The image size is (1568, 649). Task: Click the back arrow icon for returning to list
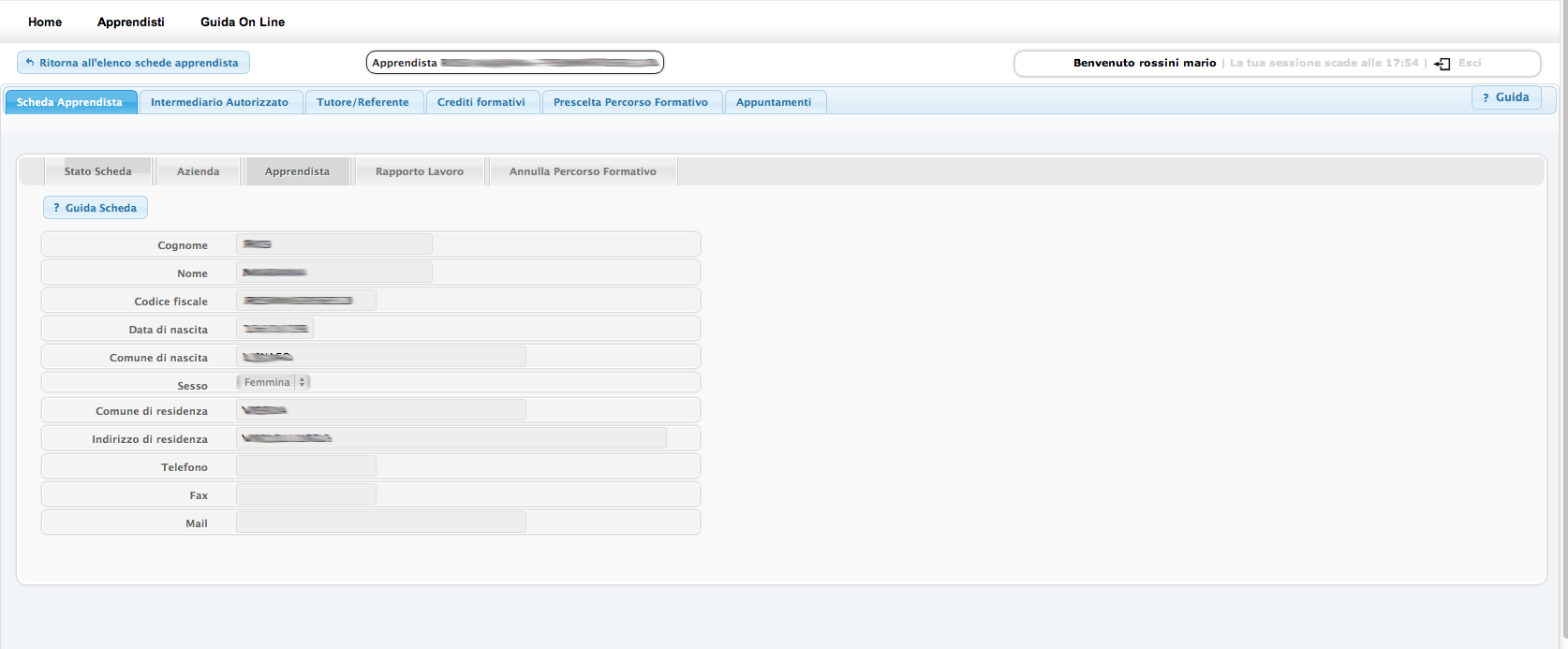(30, 63)
